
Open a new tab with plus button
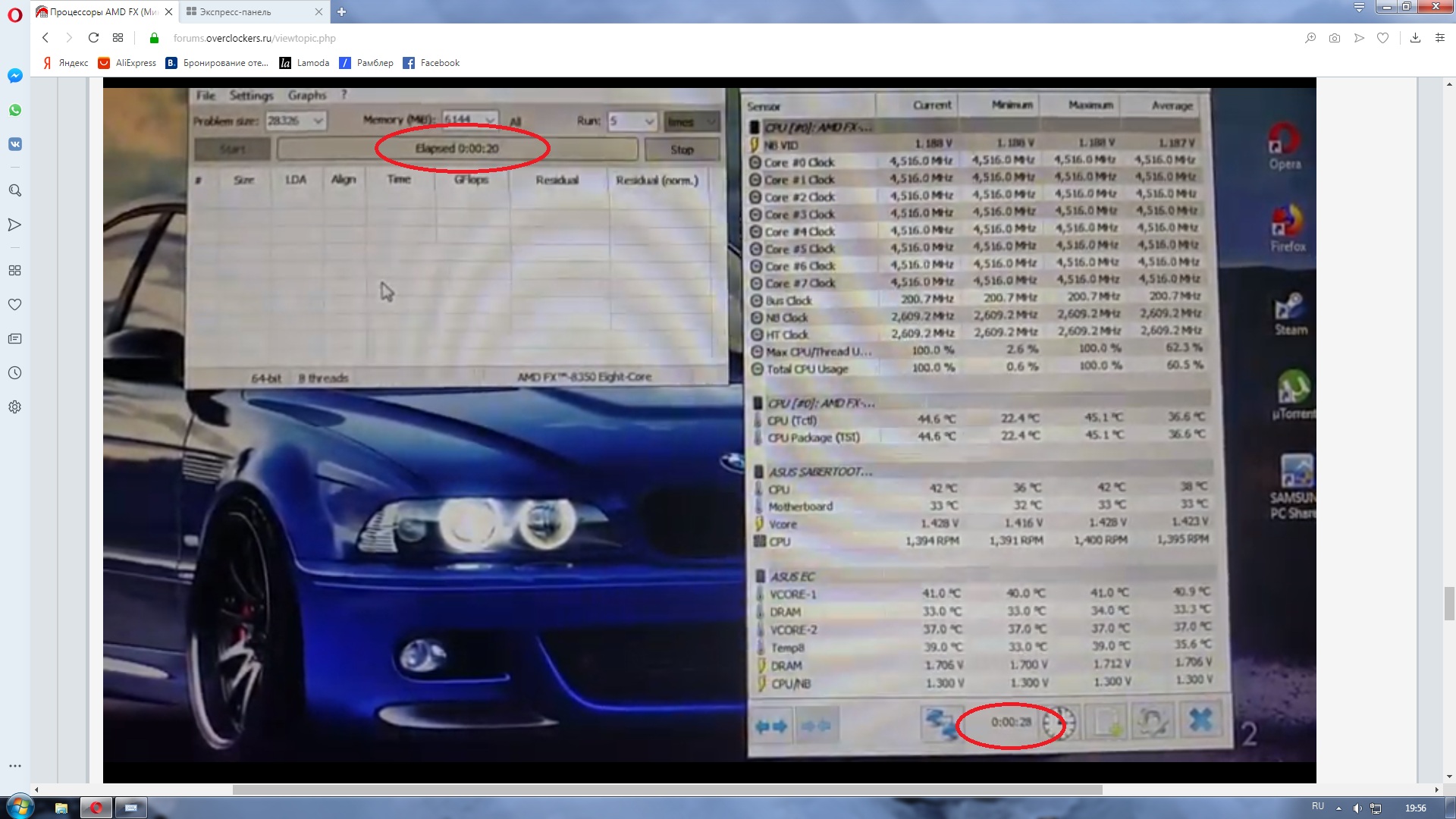tap(342, 11)
